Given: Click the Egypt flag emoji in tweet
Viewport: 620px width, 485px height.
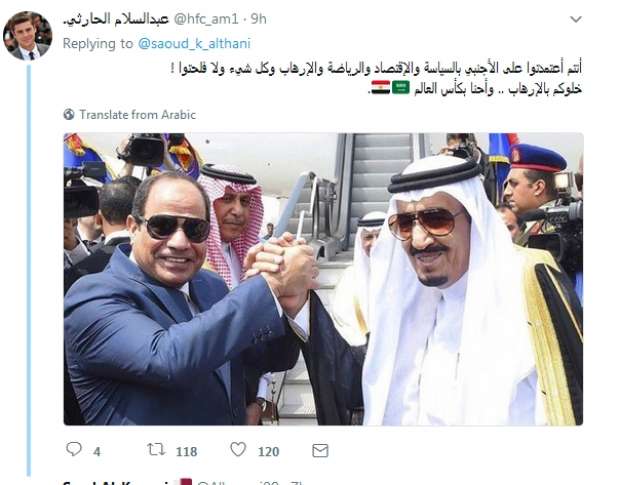Looking at the screenshot, I should tap(380, 87).
